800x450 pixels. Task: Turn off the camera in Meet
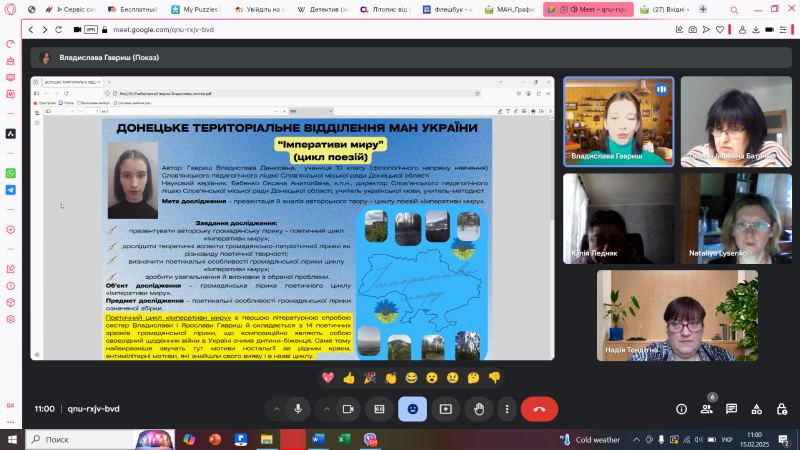click(x=347, y=408)
